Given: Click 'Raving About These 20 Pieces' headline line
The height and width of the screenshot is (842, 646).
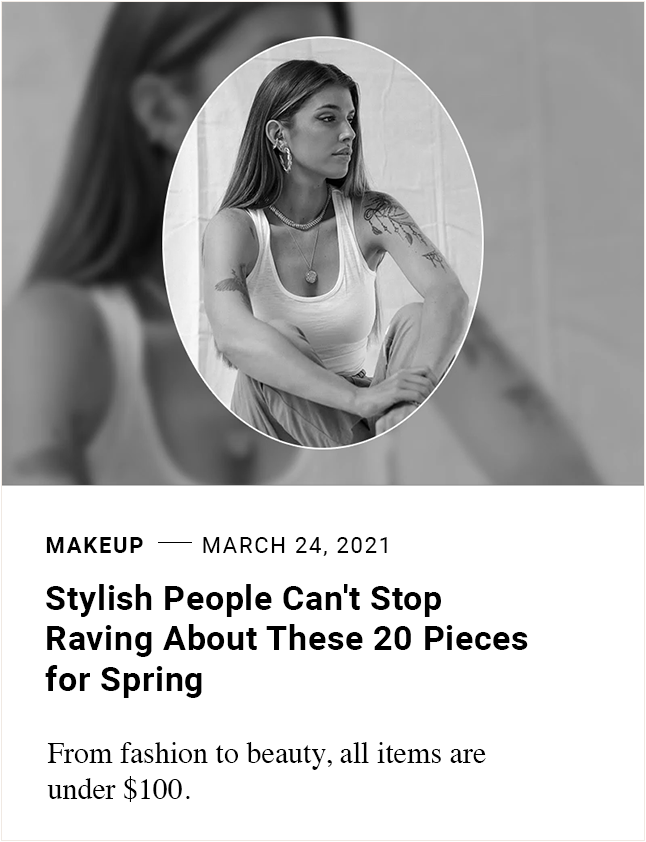Looking at the screenshot, I should [x=287, y=639].
